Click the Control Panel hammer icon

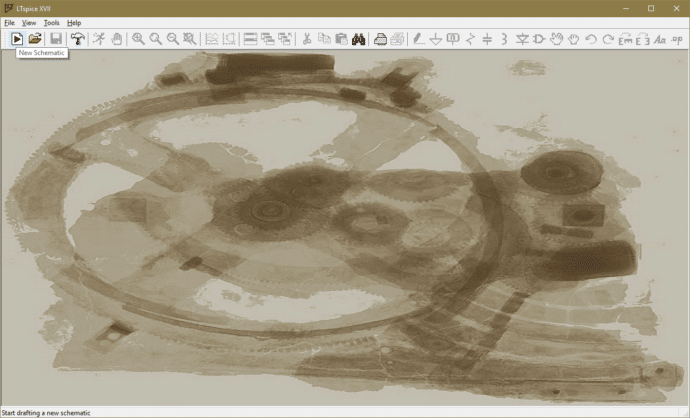(x=77, y=39)
